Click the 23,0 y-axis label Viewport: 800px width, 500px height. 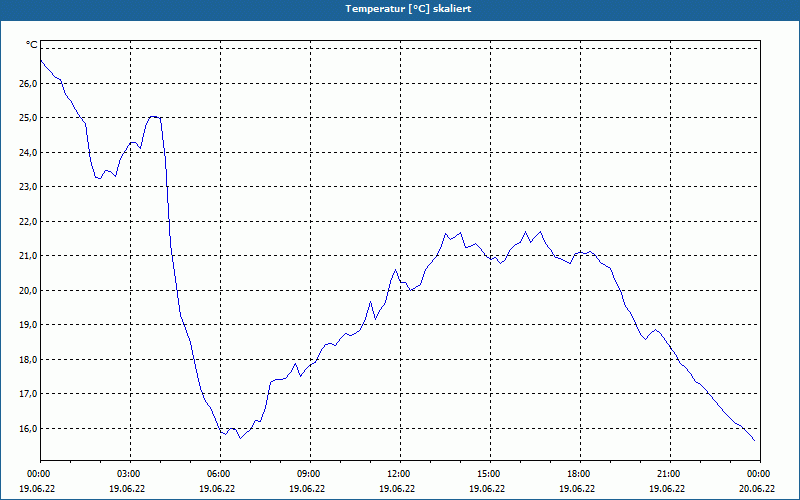(28, 187)
